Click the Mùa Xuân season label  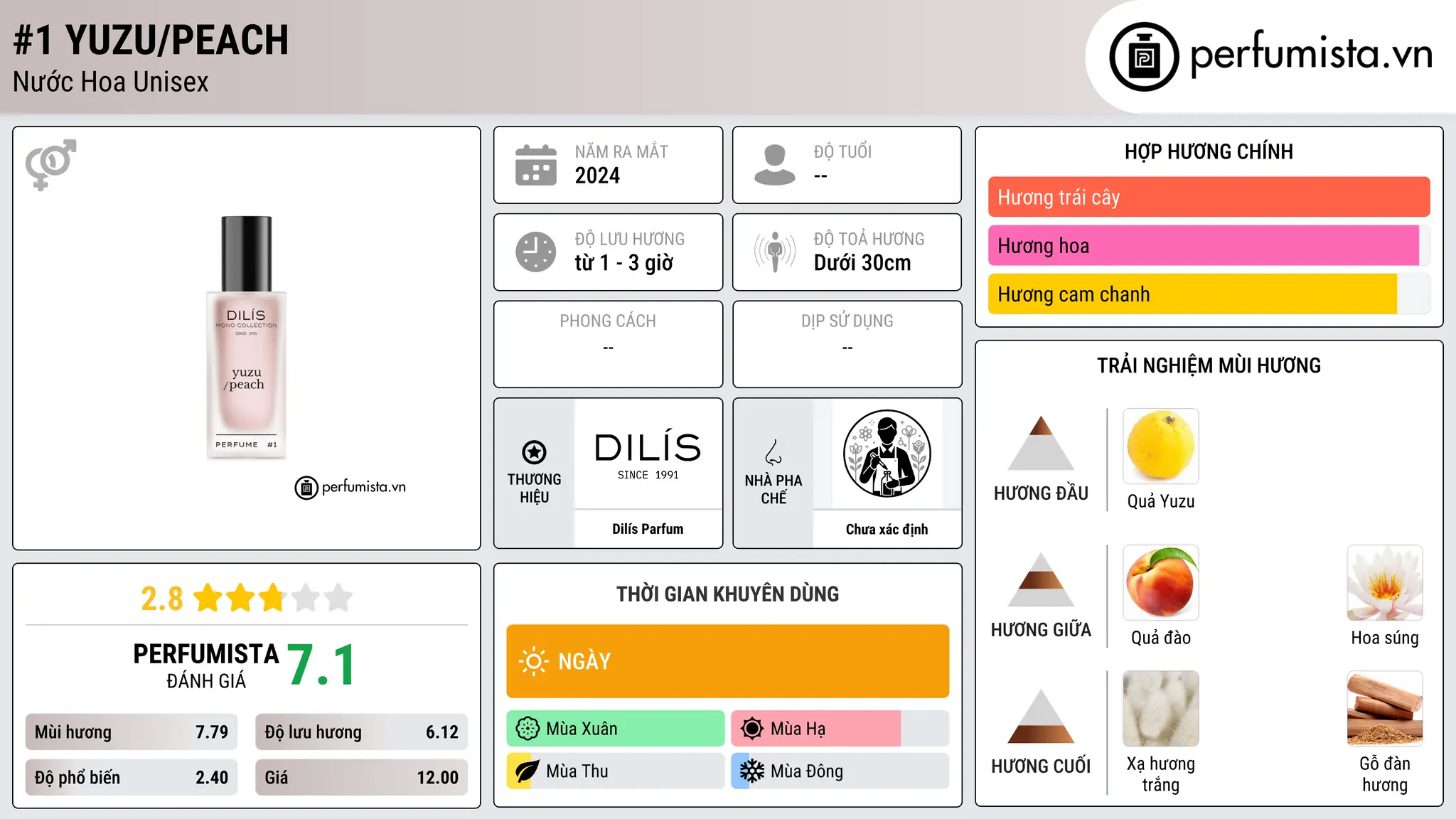coord(582,729)
